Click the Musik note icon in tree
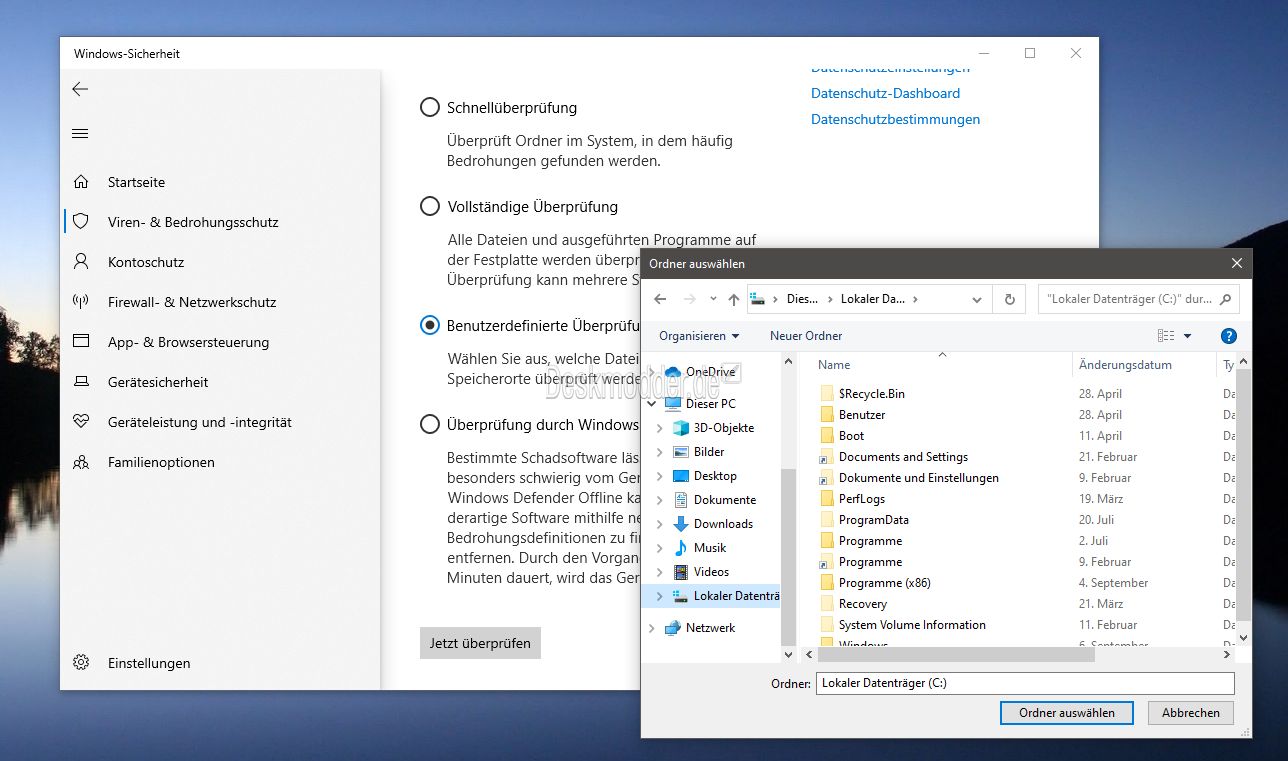 [x=681, y=548]
